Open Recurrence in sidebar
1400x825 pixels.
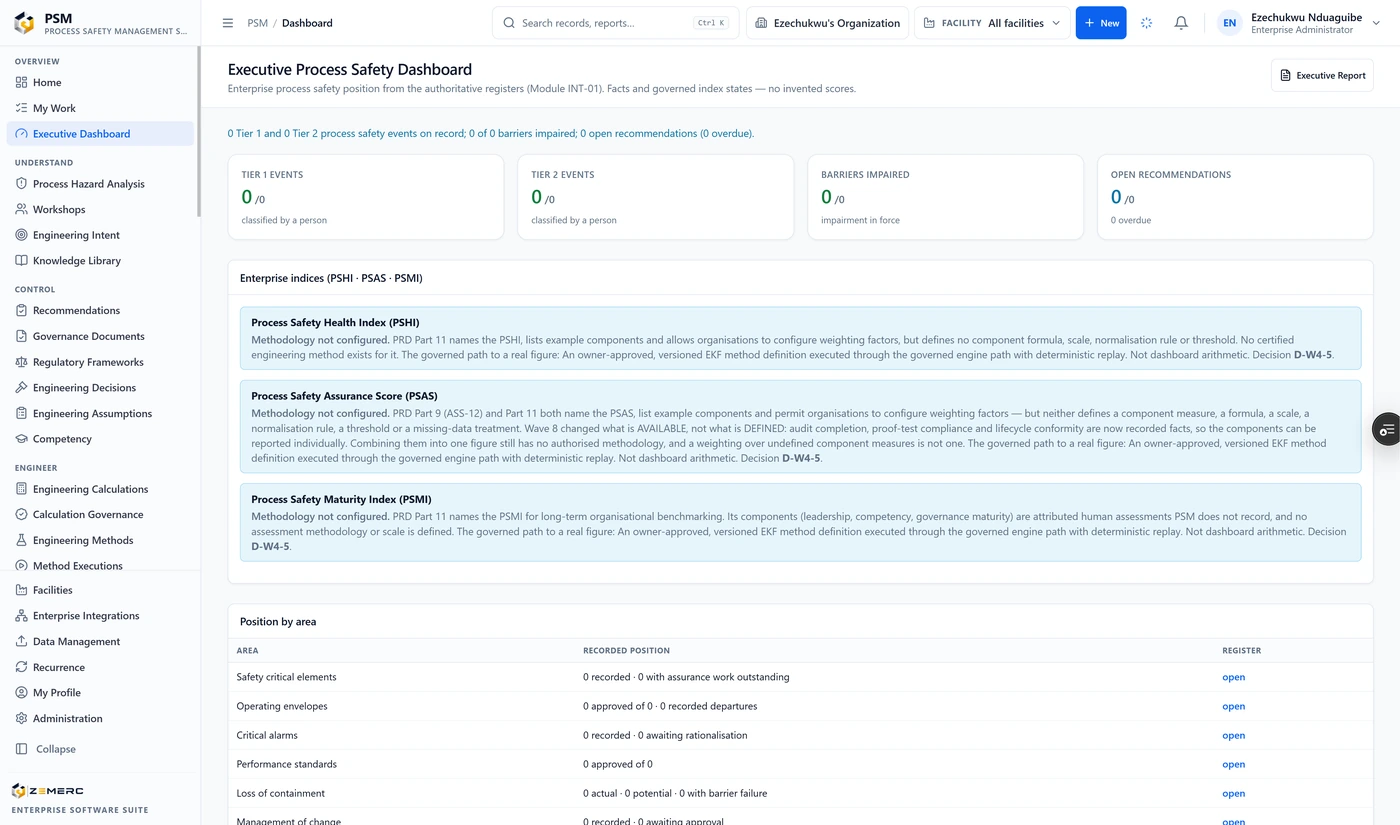pyautogui.click(x=100, y=667)
